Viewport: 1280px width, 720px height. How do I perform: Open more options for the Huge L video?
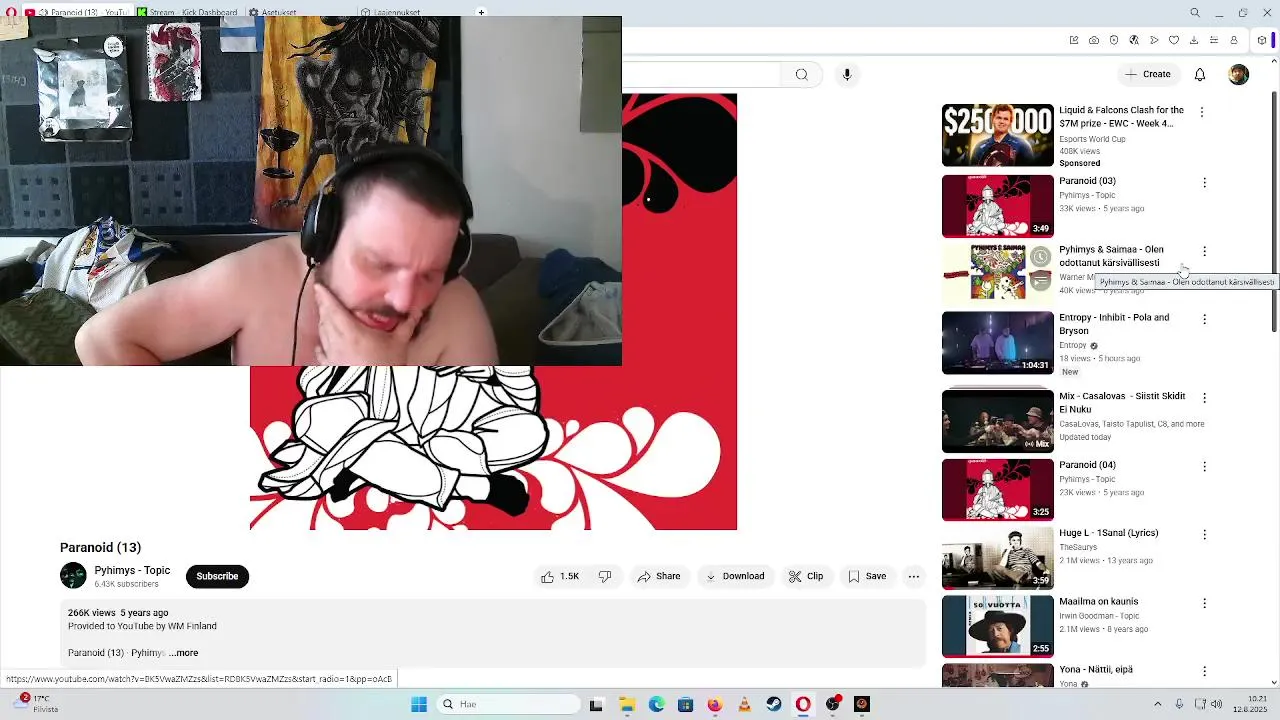1204,535
